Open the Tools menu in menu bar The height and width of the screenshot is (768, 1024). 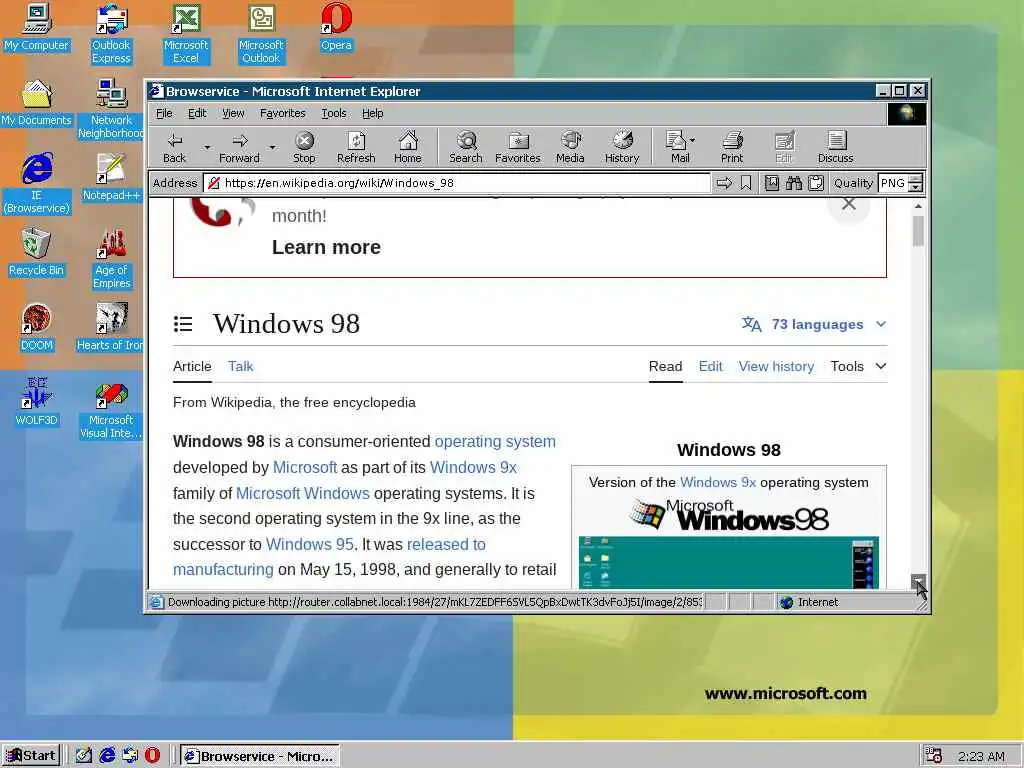point(334,114)
